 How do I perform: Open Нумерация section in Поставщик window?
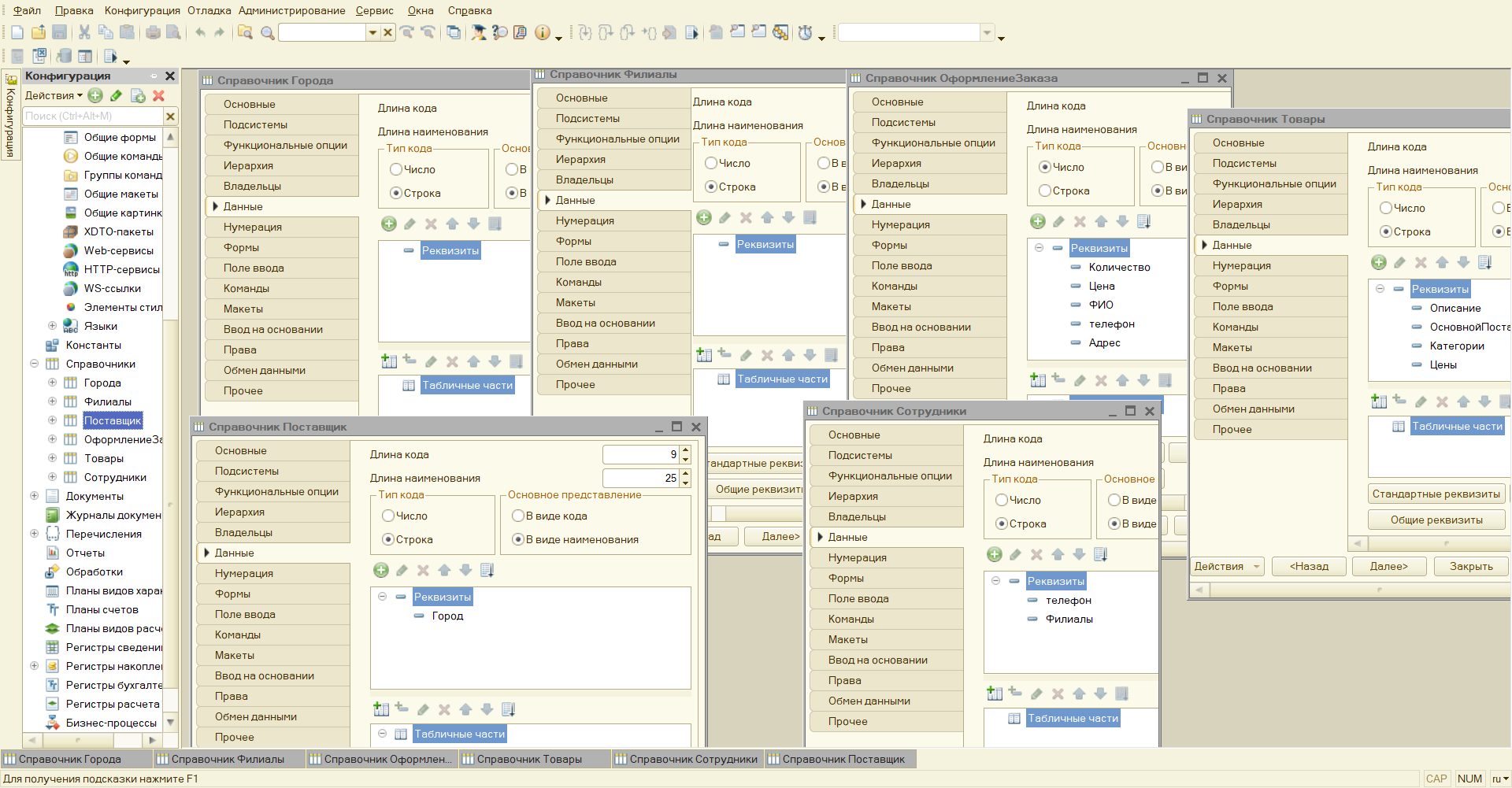click(x=272, y=573)
